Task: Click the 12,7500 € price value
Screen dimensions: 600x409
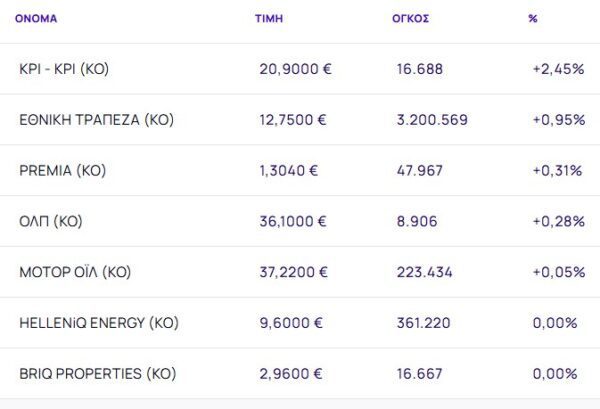Action: click(x=292, y=120)
